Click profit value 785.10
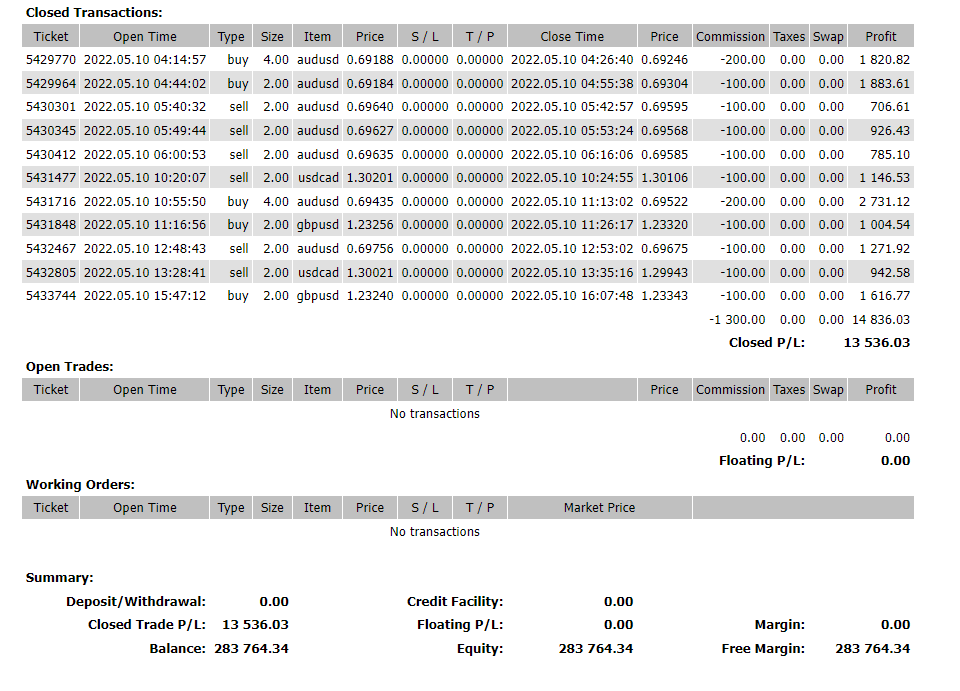 pyautogui.click(x=890, y=154)
